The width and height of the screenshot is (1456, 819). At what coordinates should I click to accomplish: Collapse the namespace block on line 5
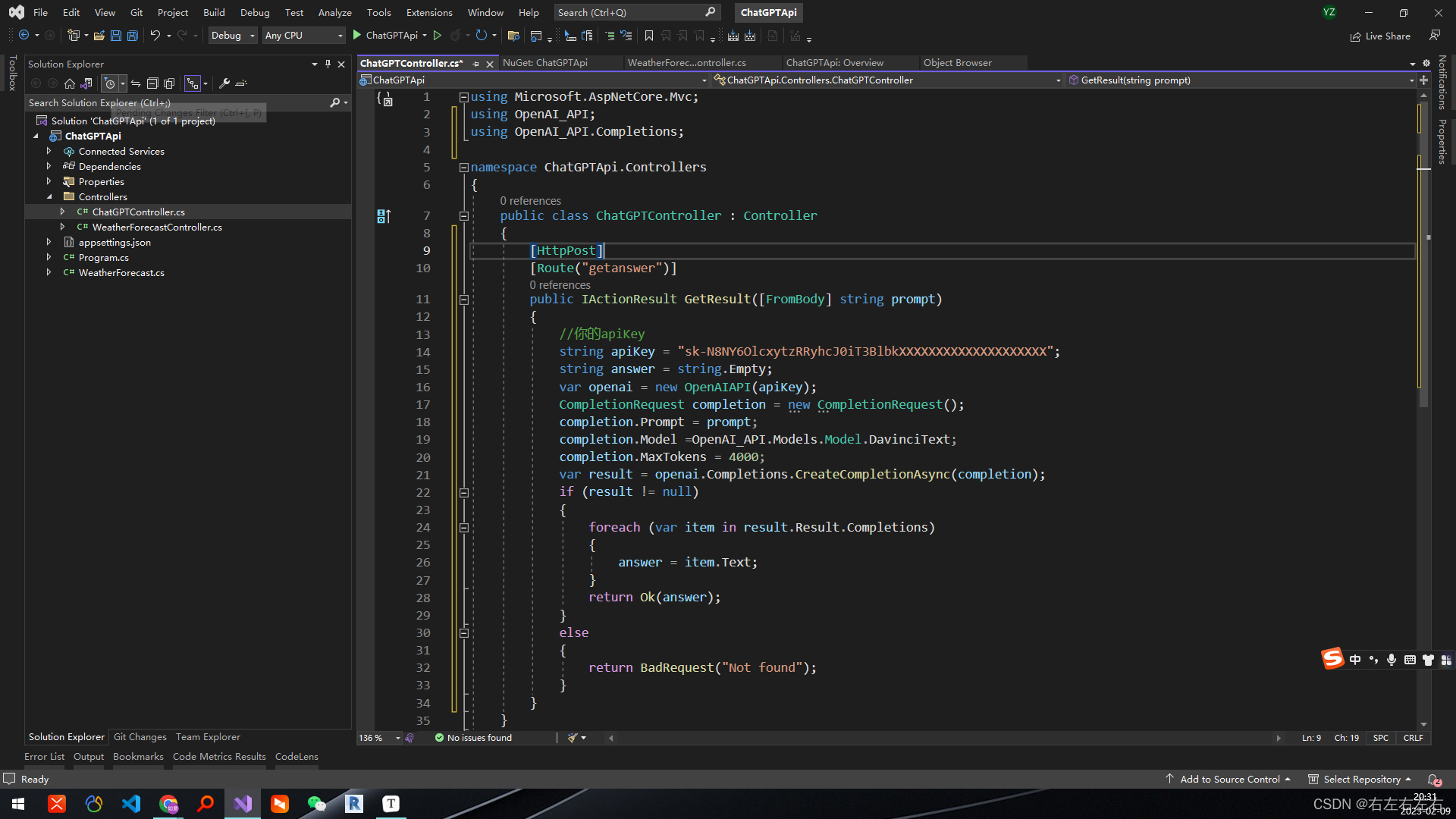pos(463,168)
